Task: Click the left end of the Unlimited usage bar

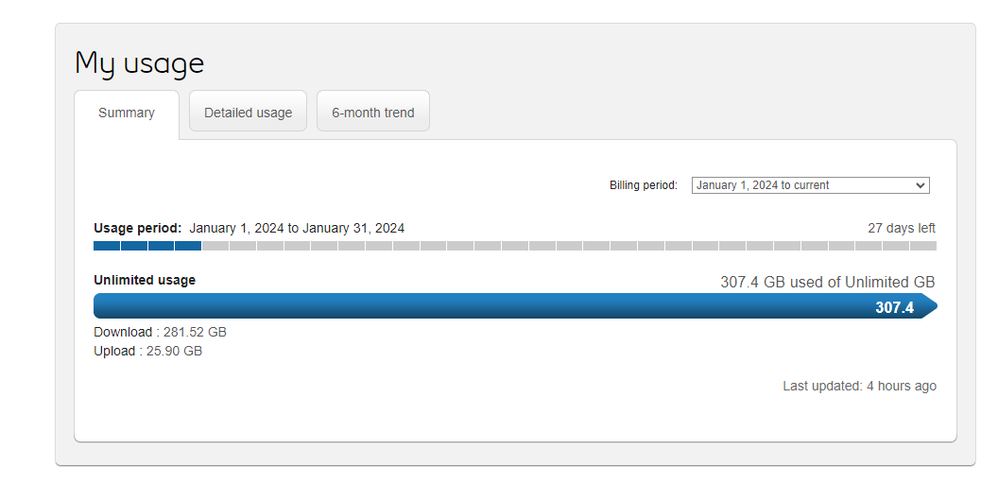Action: point(102,307)
